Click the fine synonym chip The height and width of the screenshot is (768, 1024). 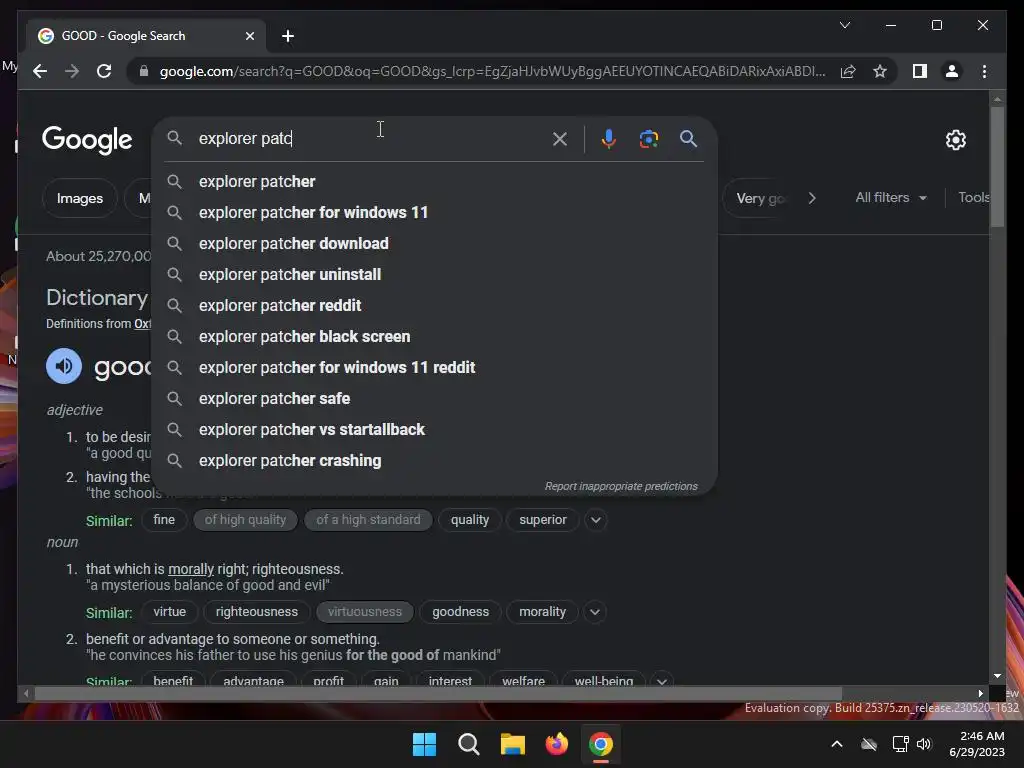(x=164, y=520)
